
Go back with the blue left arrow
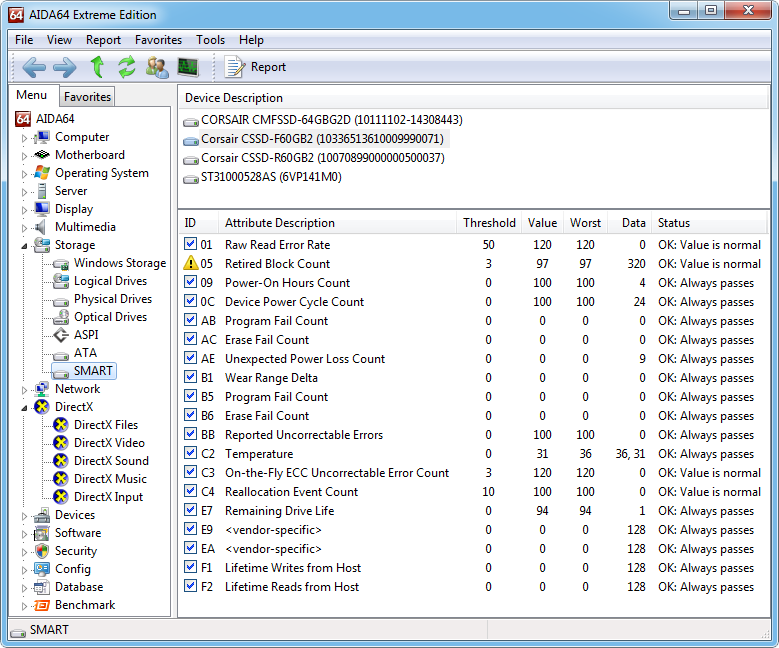(34, 67)
